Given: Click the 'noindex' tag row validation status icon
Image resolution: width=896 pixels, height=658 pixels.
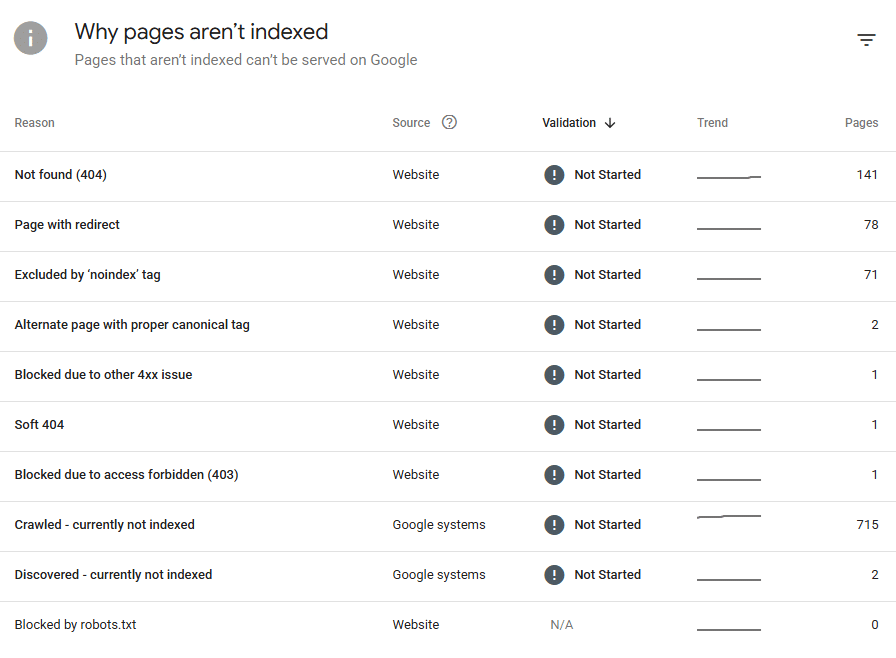Looking at the screenshot, I should [554, 275].
